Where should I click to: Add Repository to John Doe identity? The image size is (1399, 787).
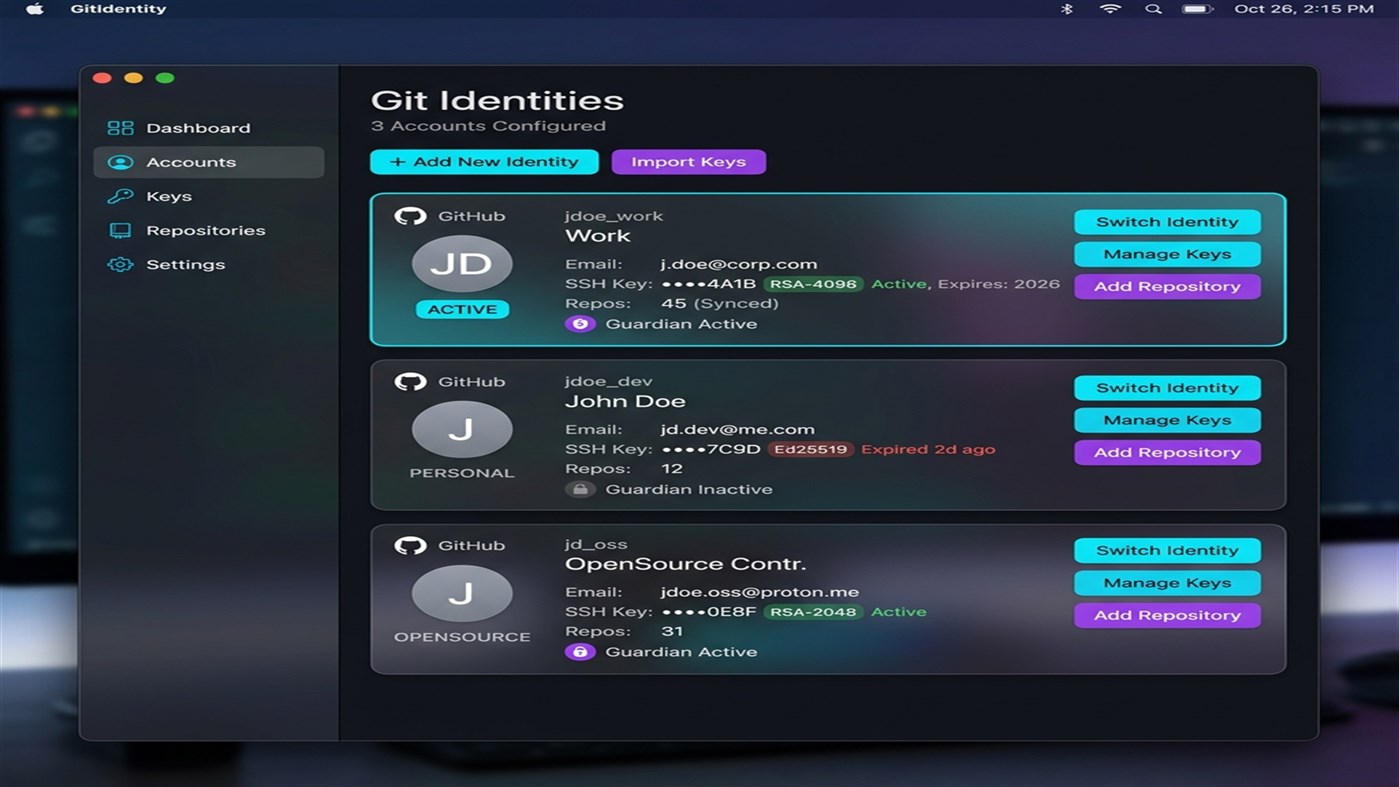[1167, 452]
